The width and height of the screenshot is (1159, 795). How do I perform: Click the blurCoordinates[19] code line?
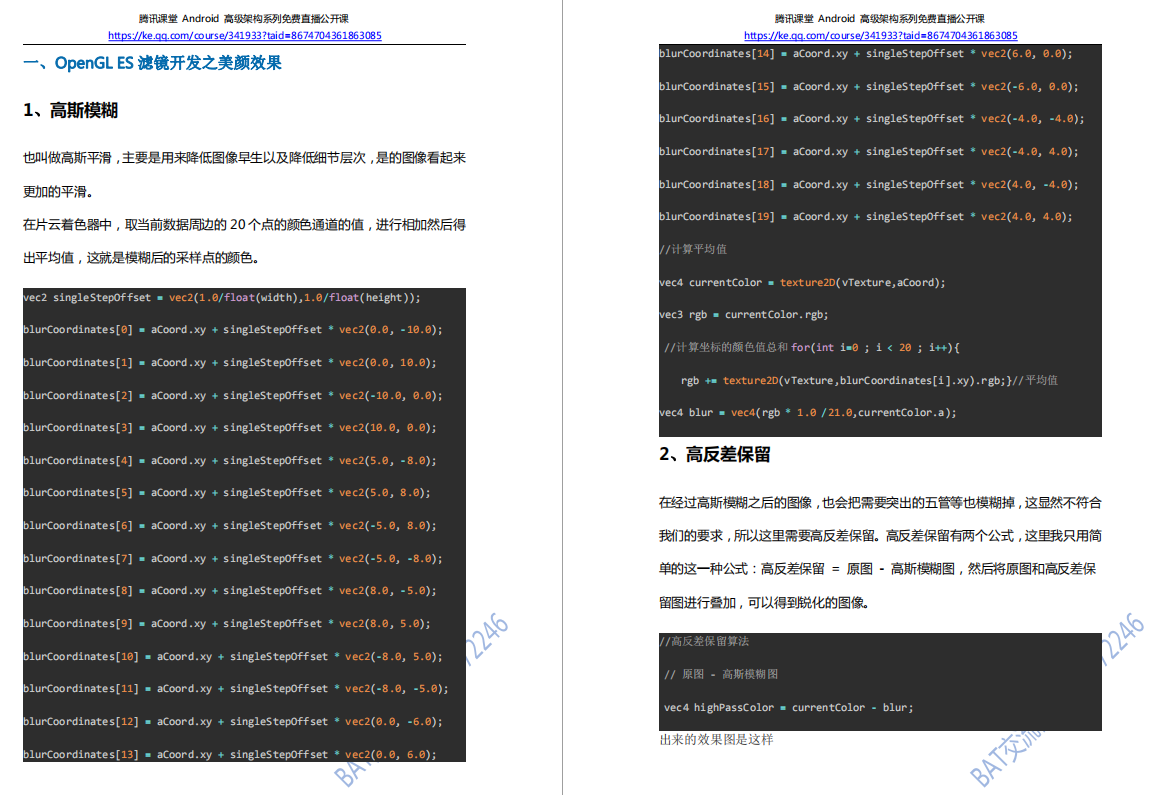866,216
